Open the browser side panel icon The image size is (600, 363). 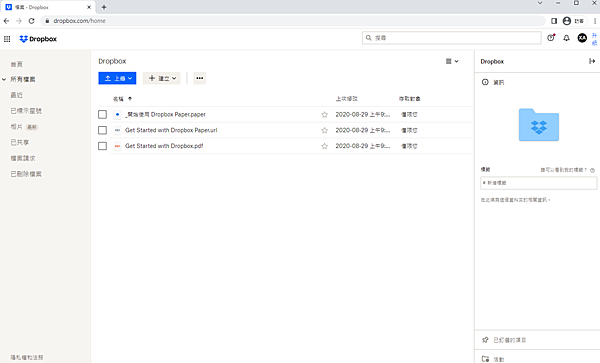pos(554,21)
